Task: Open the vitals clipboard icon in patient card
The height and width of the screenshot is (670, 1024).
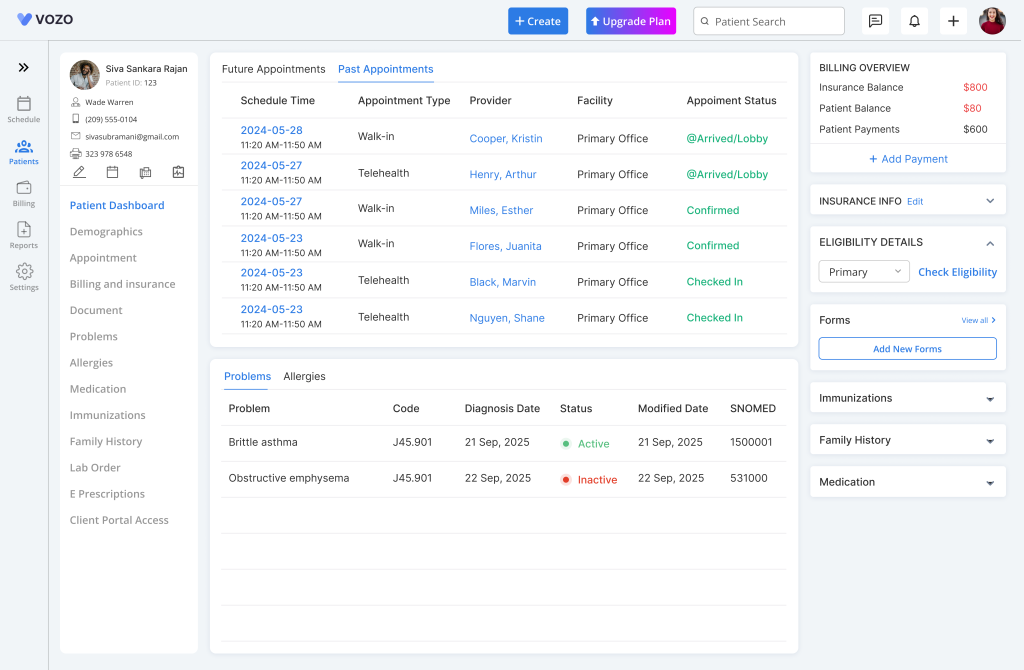Action: pos(178,172)
